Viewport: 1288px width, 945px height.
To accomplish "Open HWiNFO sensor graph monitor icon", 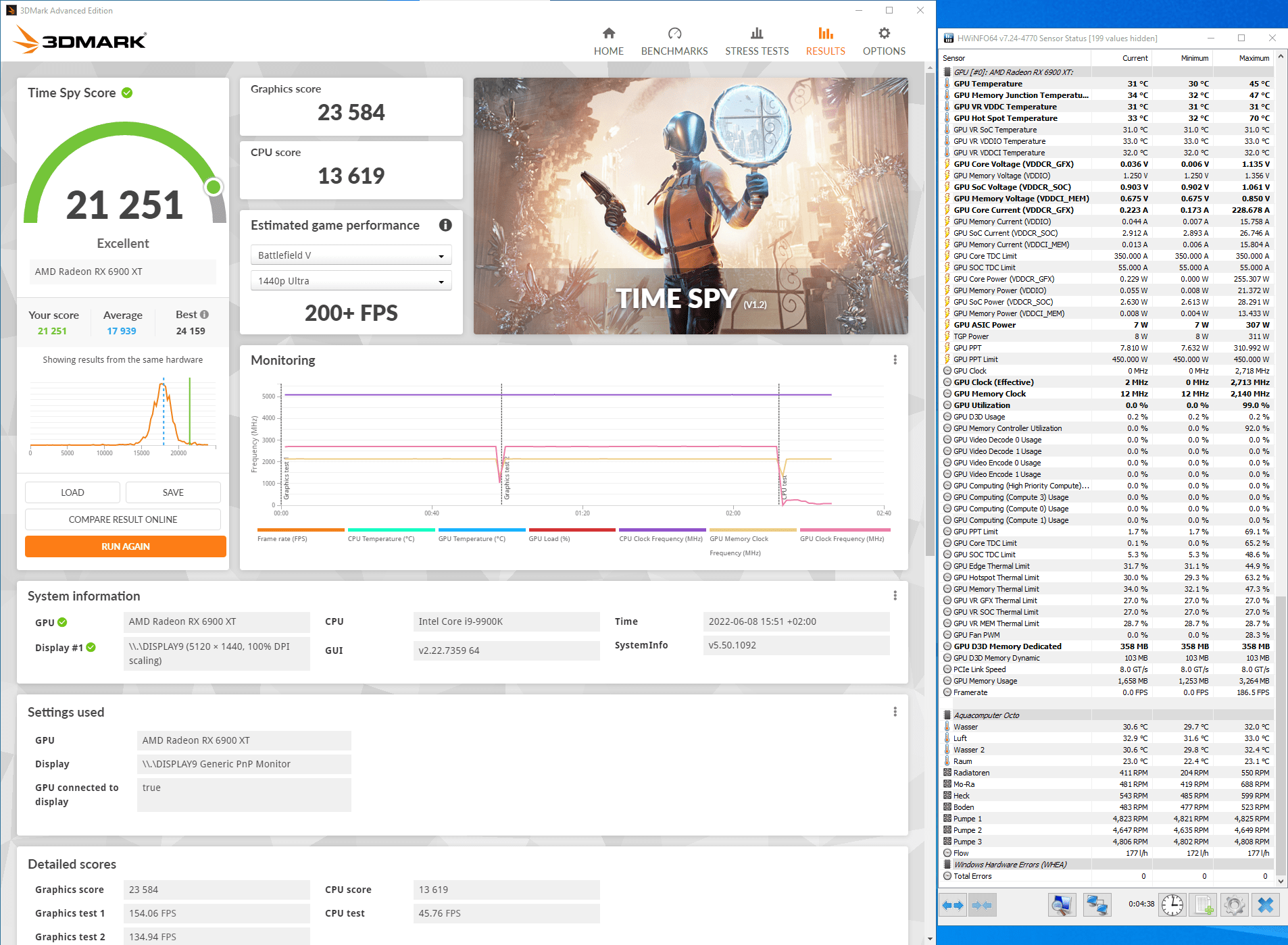I will point(1062,905).
